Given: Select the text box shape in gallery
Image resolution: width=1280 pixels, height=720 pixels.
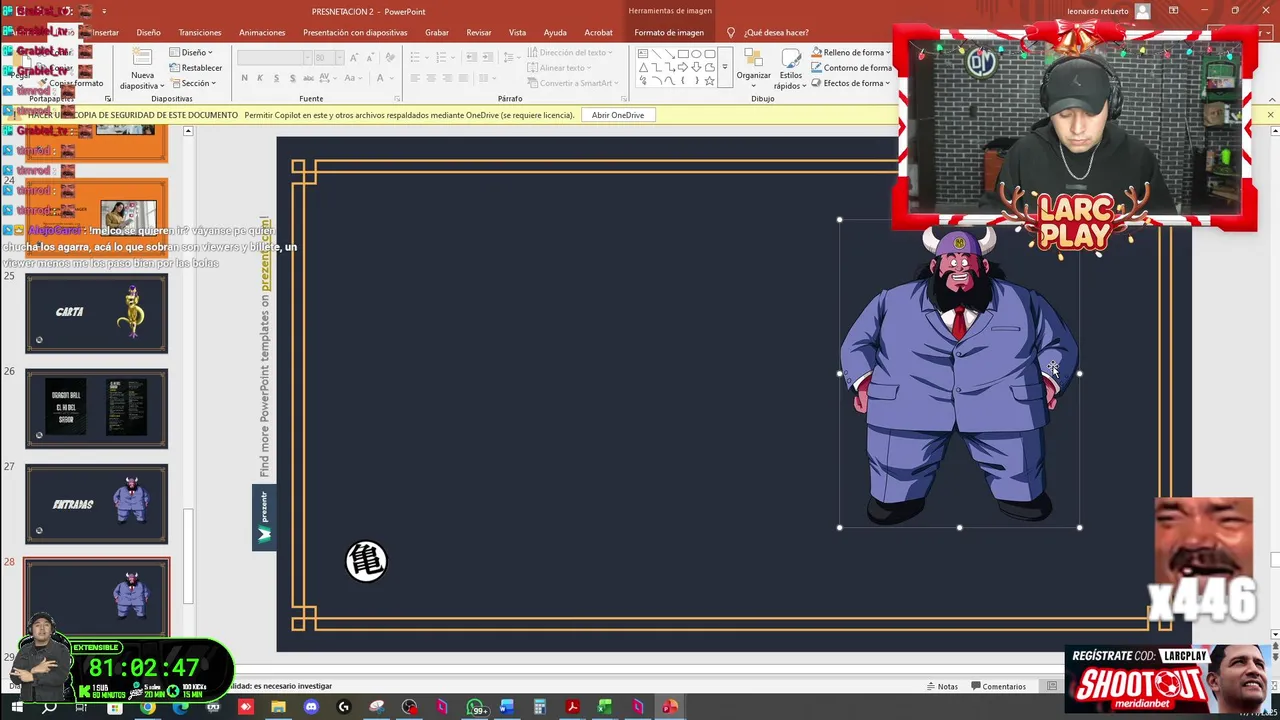Looking at the screenshot, I should pos(643,54).
